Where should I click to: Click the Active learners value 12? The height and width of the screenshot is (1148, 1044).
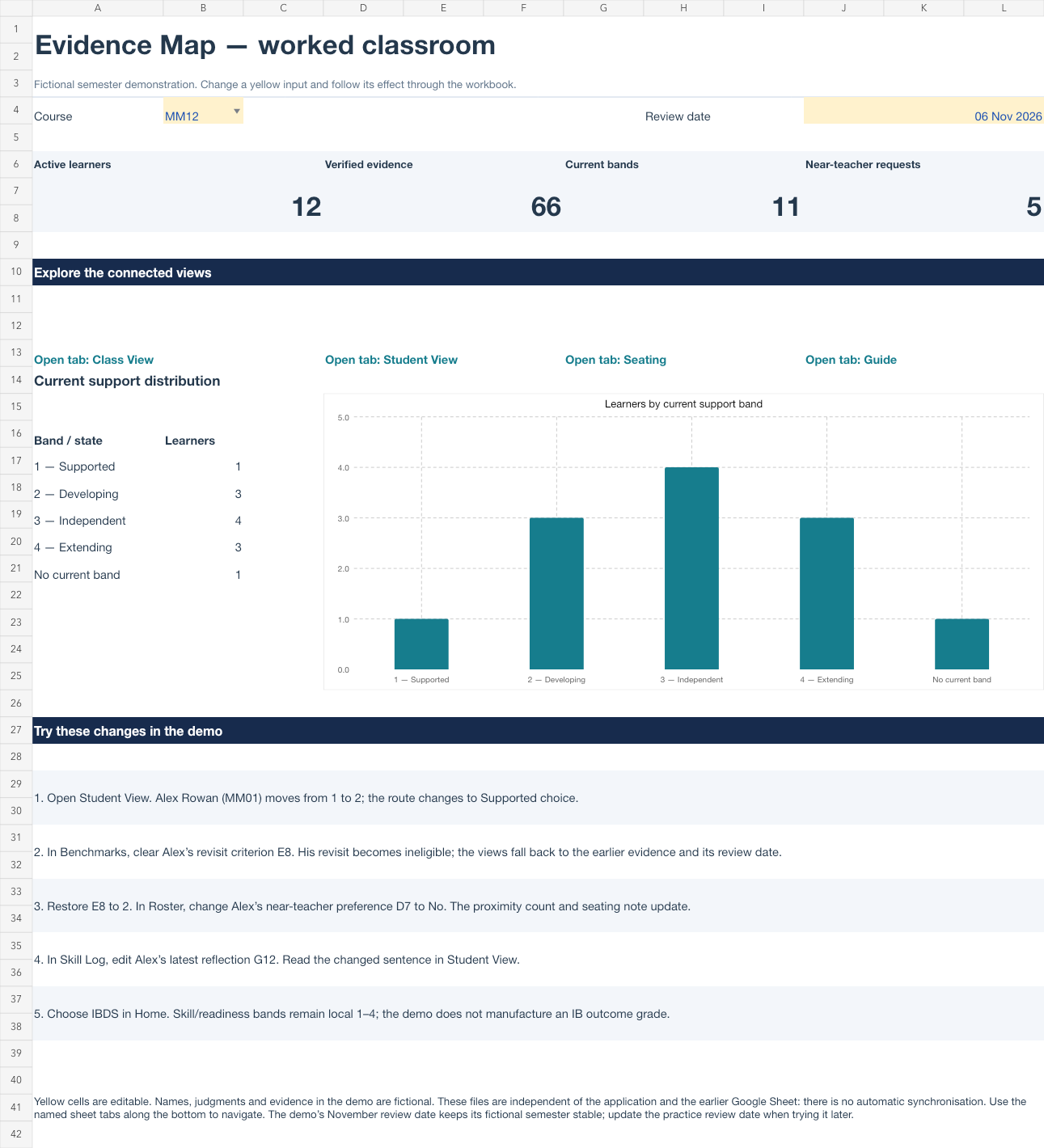[306, 207]
